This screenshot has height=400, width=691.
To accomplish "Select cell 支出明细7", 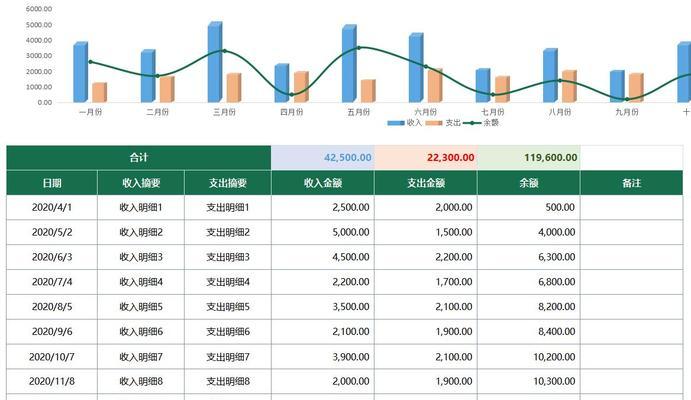I will point(228,357).
